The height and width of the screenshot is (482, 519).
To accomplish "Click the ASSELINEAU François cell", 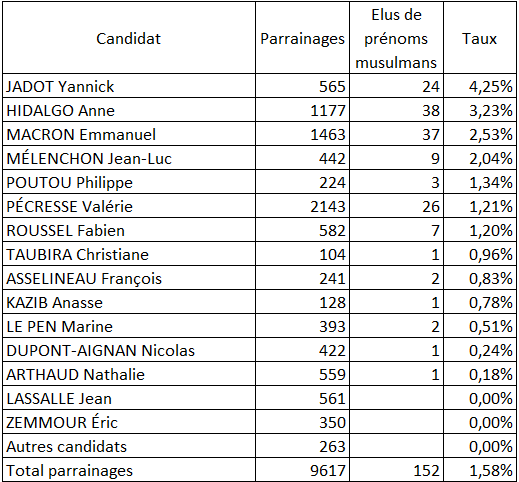I will [129, 278].
